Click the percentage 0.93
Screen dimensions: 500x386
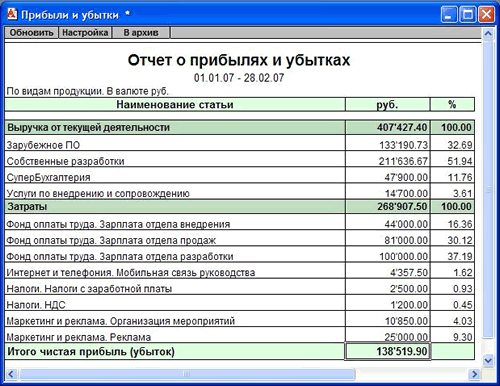pos(463,289)
